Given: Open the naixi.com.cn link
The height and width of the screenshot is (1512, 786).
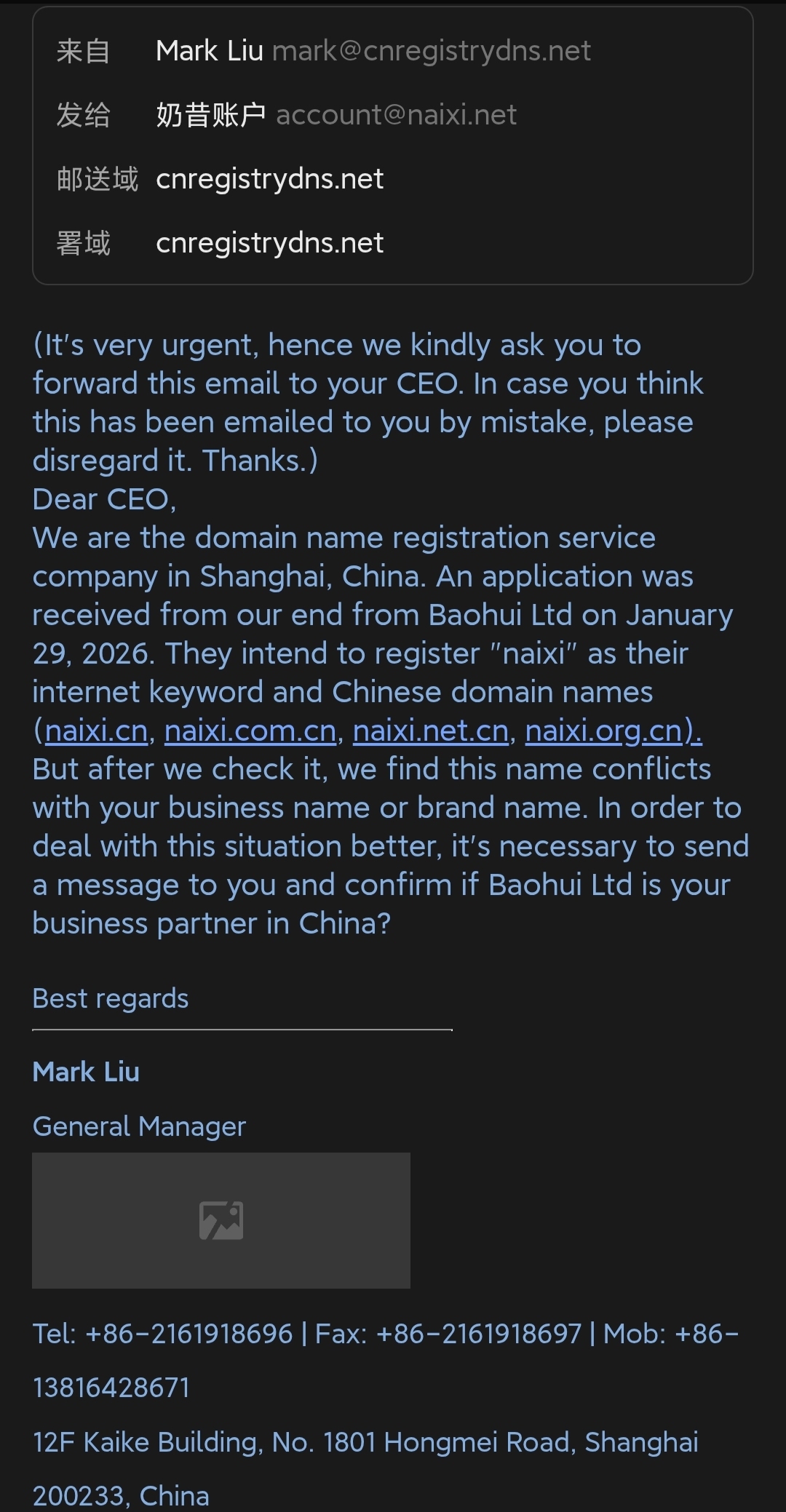Looking at the screenshot, I should [x=250, y=731].
